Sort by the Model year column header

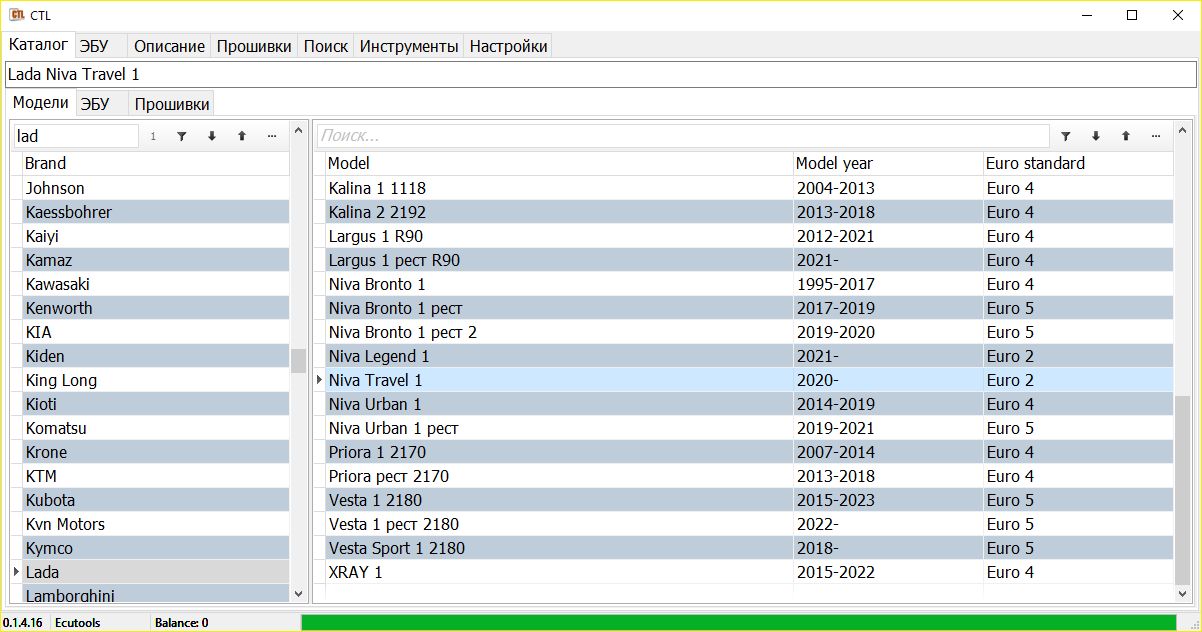[x=888, y=163]
